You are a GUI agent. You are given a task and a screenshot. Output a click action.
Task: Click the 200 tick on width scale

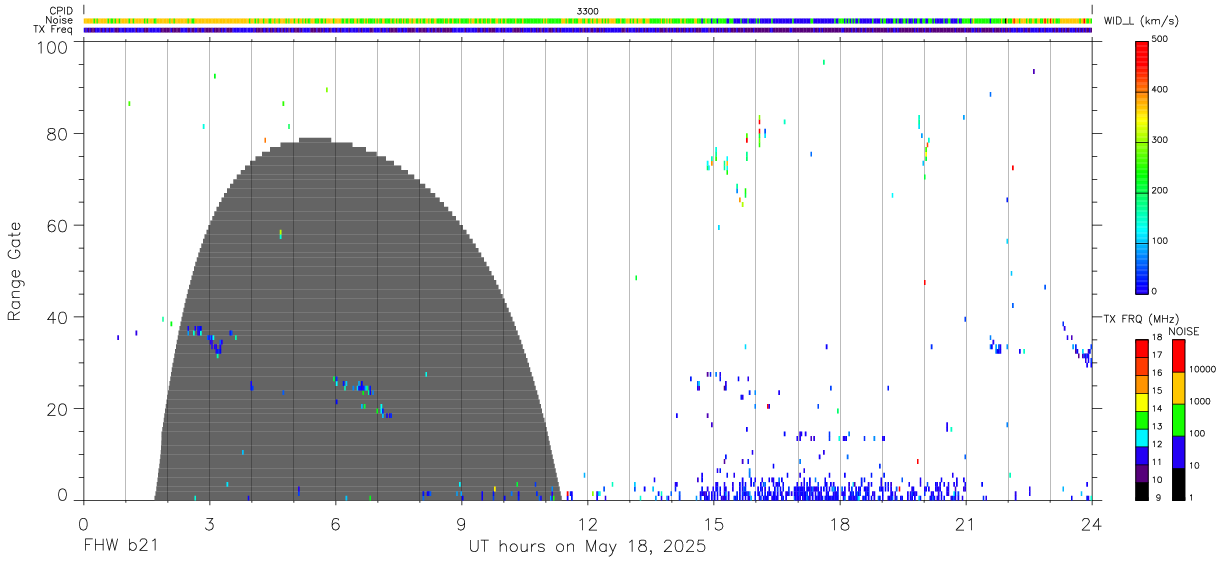point(1161,190)
